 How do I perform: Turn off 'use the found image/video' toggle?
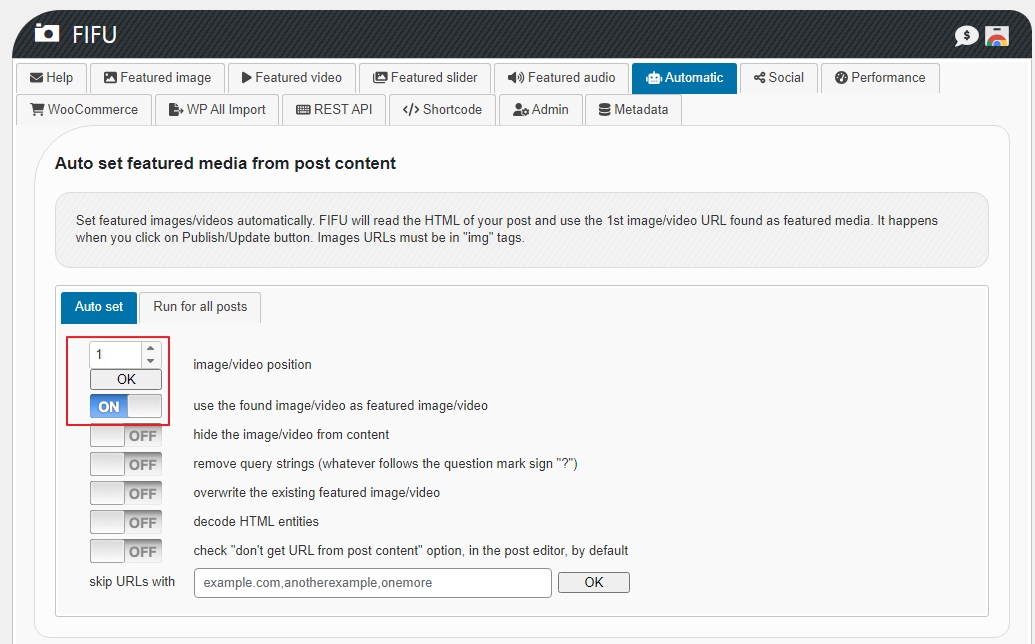(125, 407)
